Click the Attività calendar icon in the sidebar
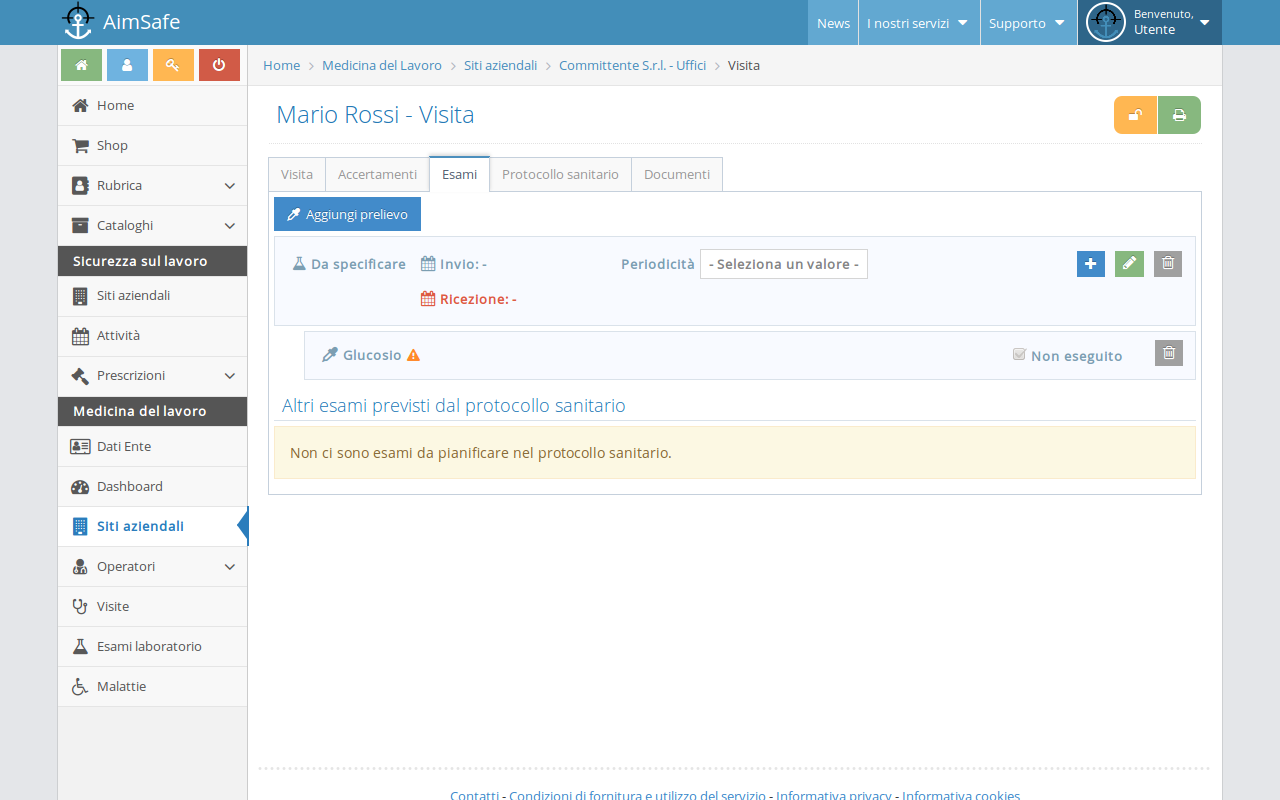The height and width of the screenshot is (800, 1280). pos(81,336)
